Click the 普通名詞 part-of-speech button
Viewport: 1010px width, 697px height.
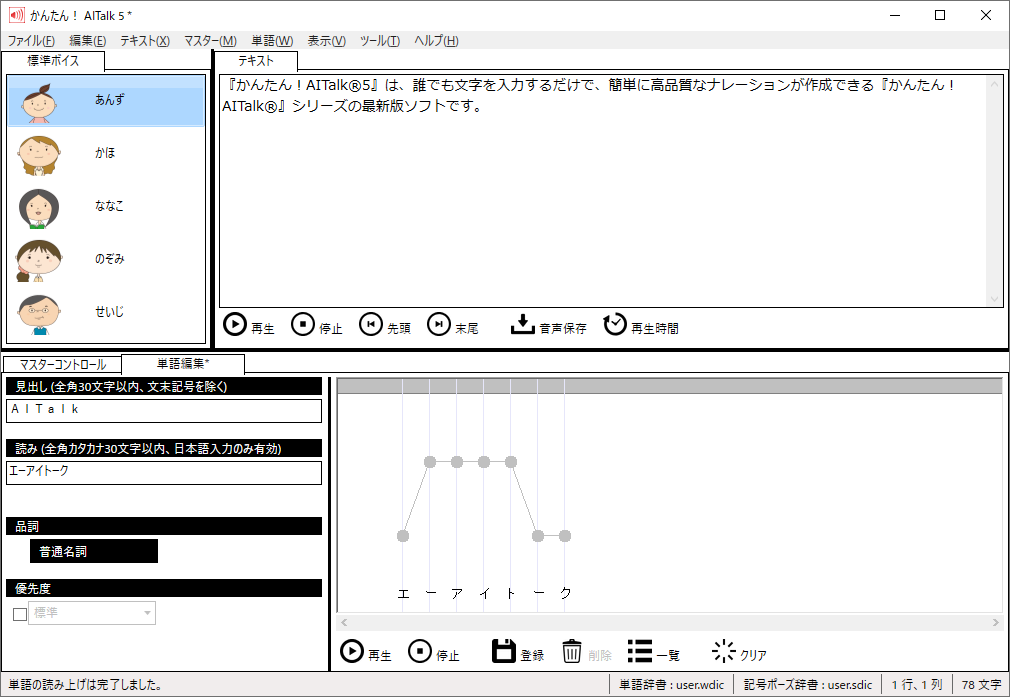click(x=93, y=550)
